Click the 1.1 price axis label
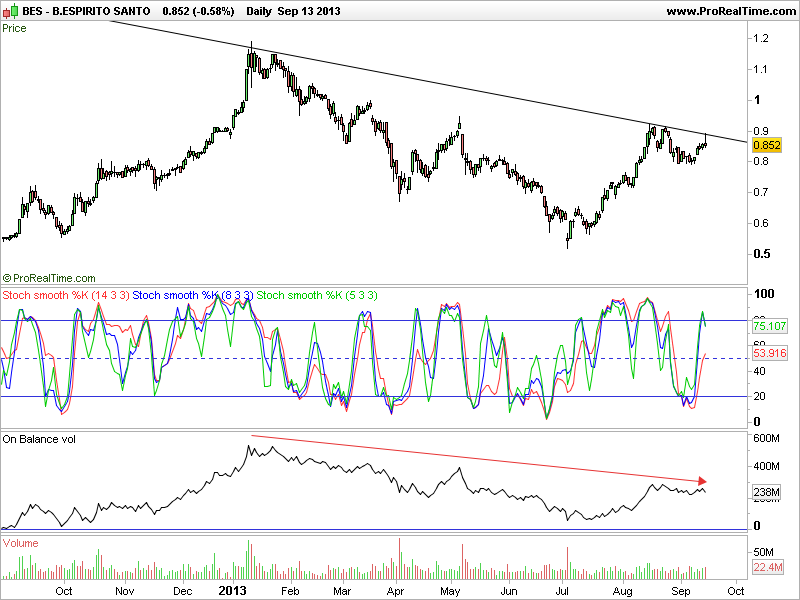Screen dimensions: 800x600 [x=760, y=69]
